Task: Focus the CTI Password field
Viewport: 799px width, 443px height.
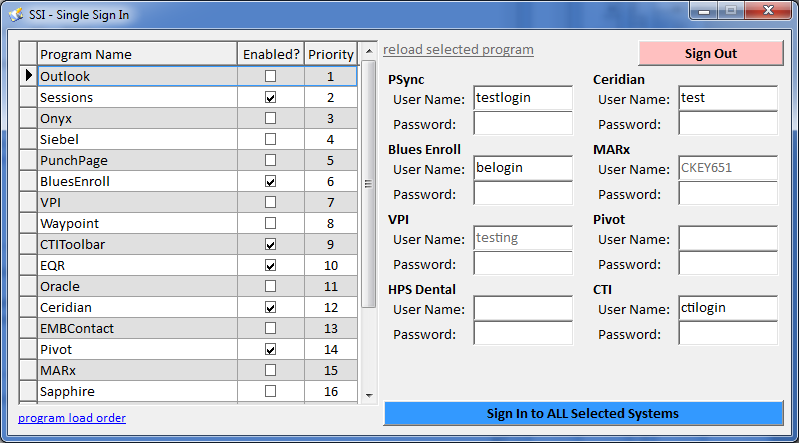Action: pos(728,333)
